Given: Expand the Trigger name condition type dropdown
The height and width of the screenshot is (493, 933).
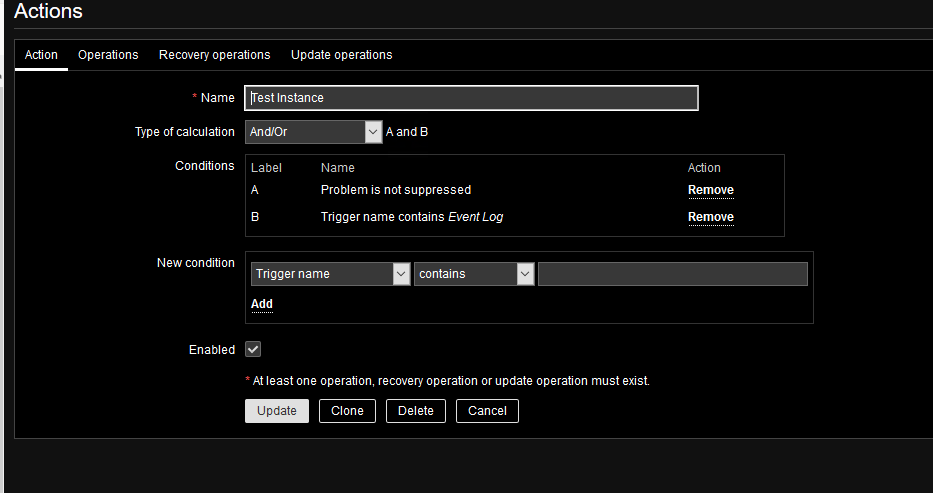Looking at the screenshot, I should [x=328, y=274].
